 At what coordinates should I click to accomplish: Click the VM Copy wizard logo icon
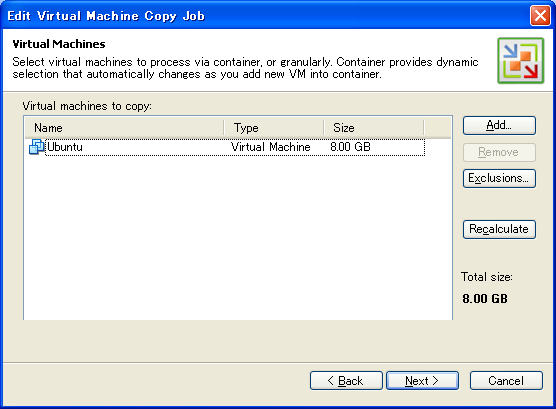coord(521,61)
